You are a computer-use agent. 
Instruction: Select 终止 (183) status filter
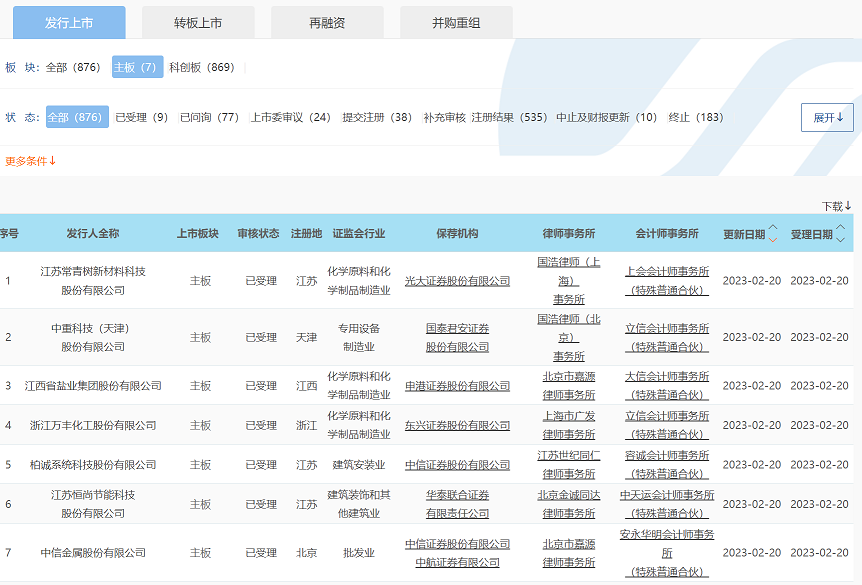tap(695, 117)
